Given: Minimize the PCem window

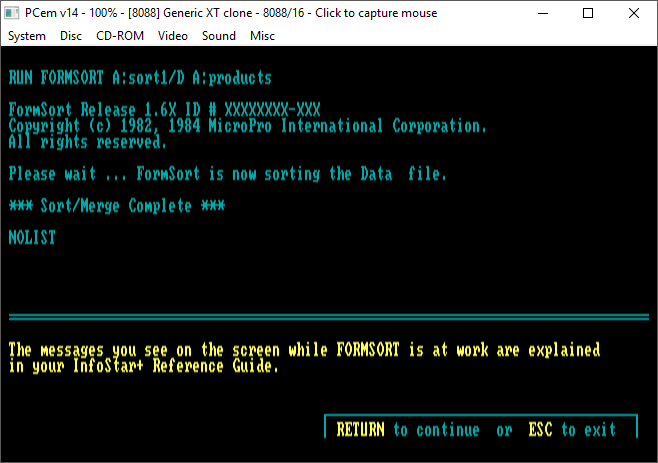Looking at the screenshot, I should point(543,13).
